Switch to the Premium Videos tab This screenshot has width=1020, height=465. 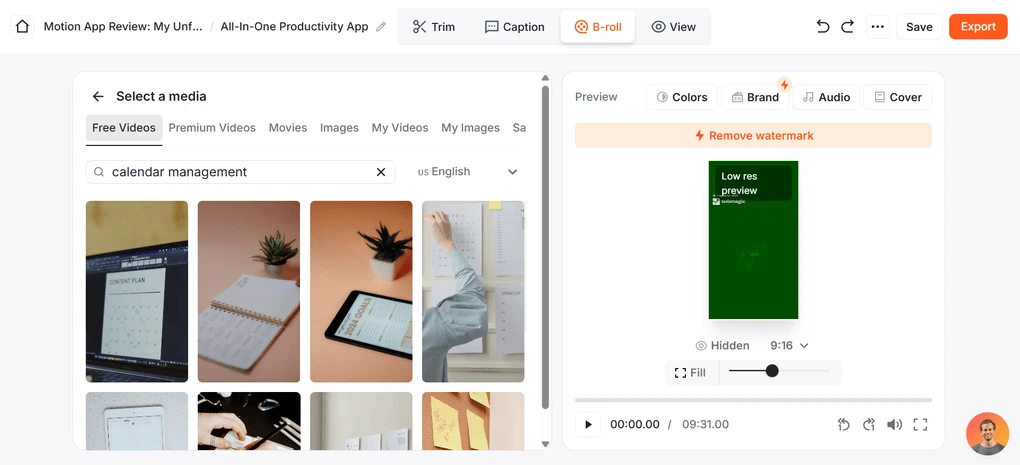click(x=212, y=128)
